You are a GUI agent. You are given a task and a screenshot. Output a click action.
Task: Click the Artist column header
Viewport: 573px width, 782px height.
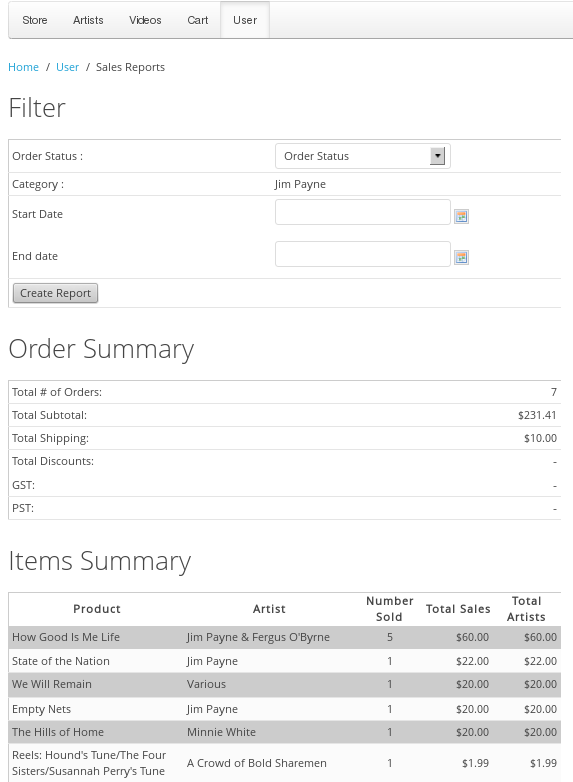coord(269,609)
